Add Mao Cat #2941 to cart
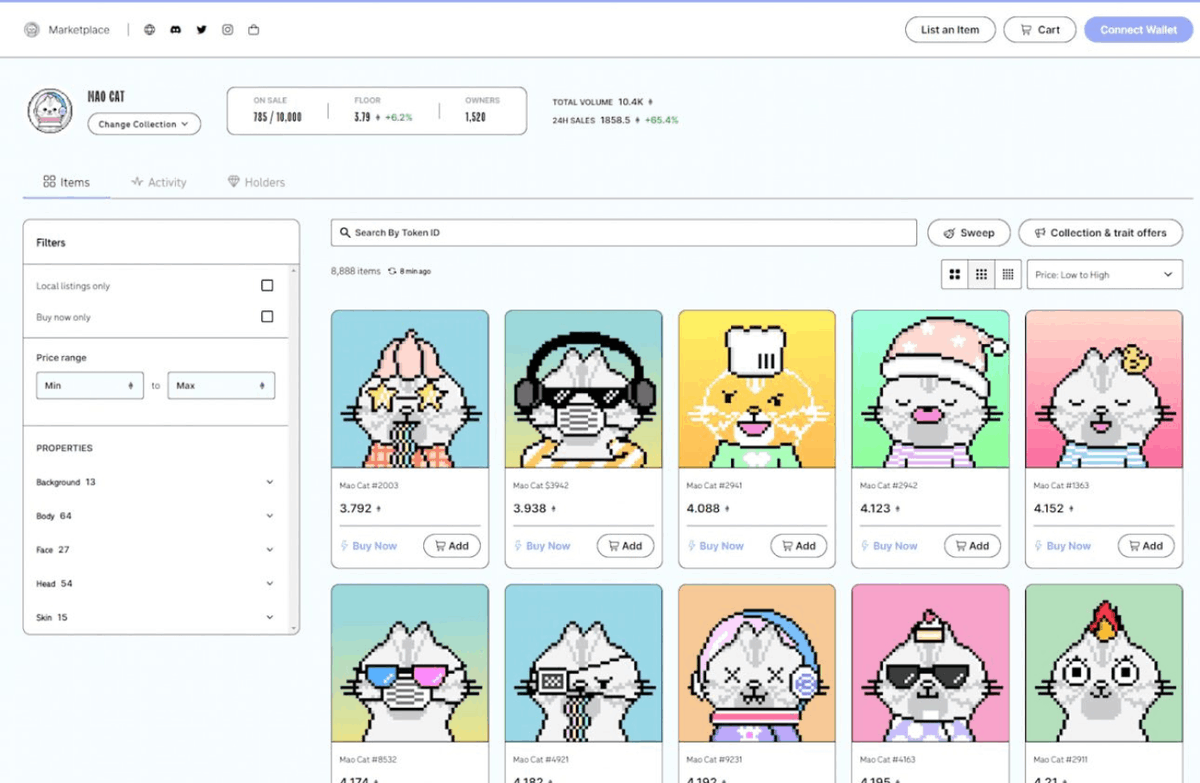 [x=799, y=546]
